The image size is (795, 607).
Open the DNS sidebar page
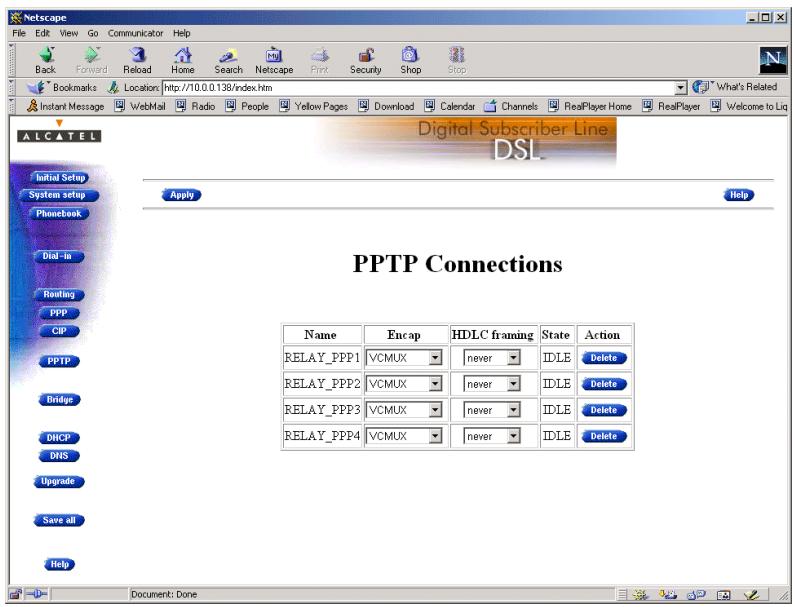[x=59, y=455]
